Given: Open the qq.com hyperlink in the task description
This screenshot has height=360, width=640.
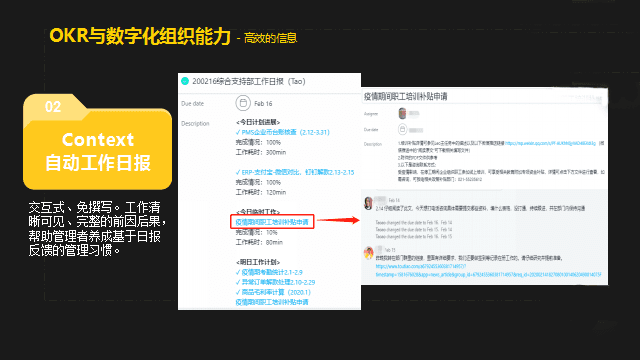Looking at the screenshot, I should (550, 144).
